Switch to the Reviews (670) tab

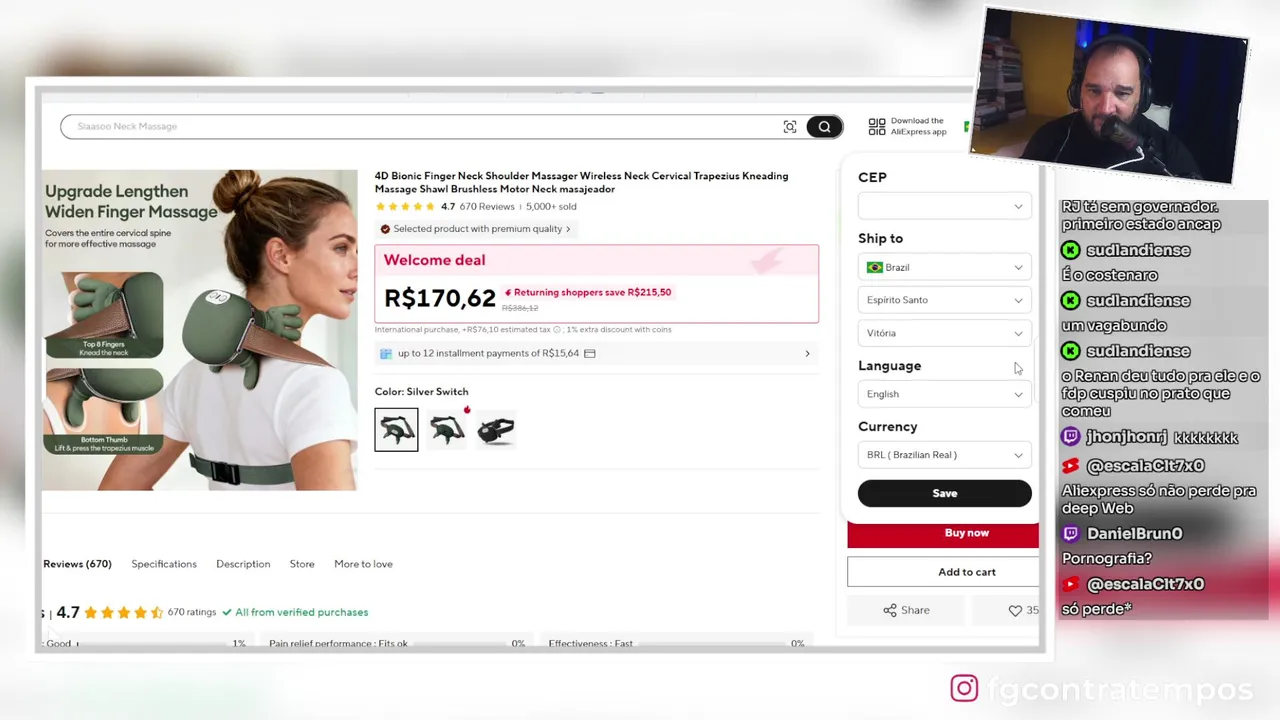coord(78,564)
